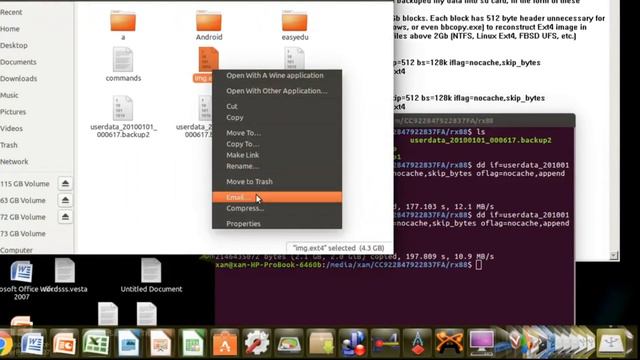Image resolution: width=640 pixels, height=360 pixels.
Task: Click the text window scrollbar down arrow
Action: click(x=613, y=256)
